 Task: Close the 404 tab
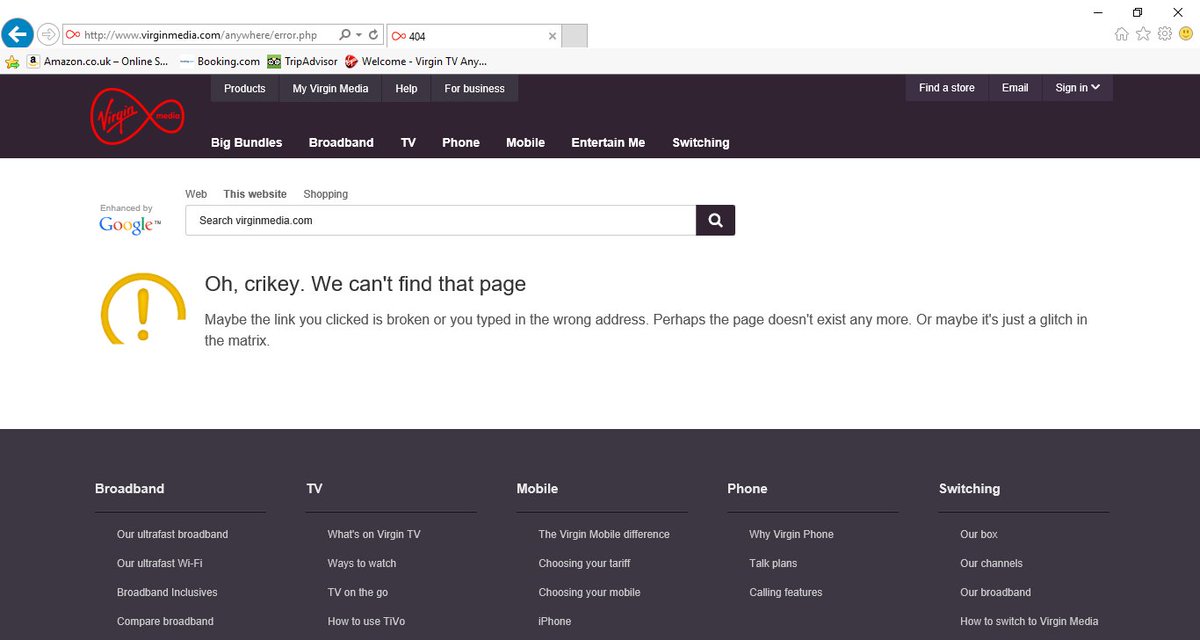click(552, 36)
